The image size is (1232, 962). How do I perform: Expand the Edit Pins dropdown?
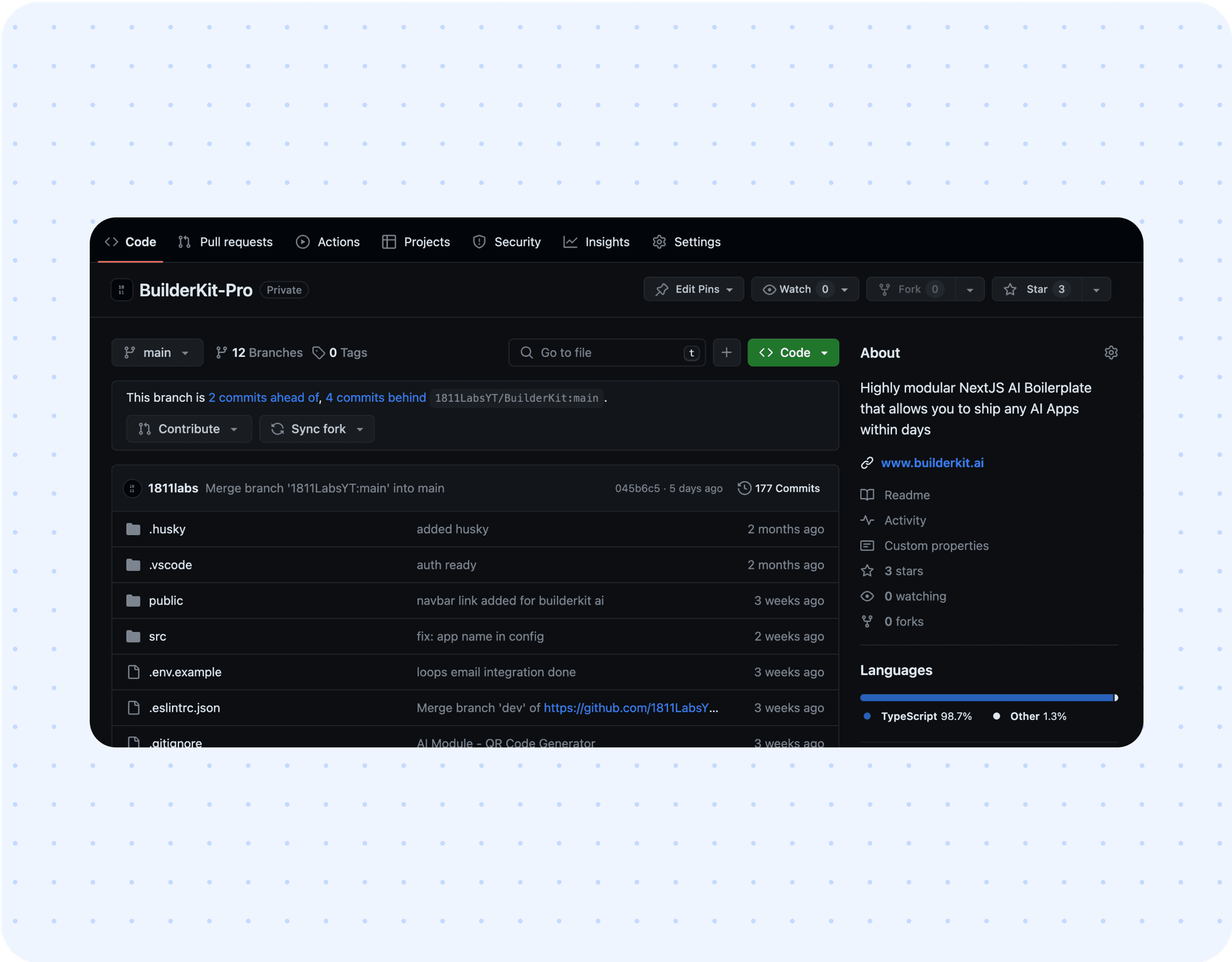694,289
